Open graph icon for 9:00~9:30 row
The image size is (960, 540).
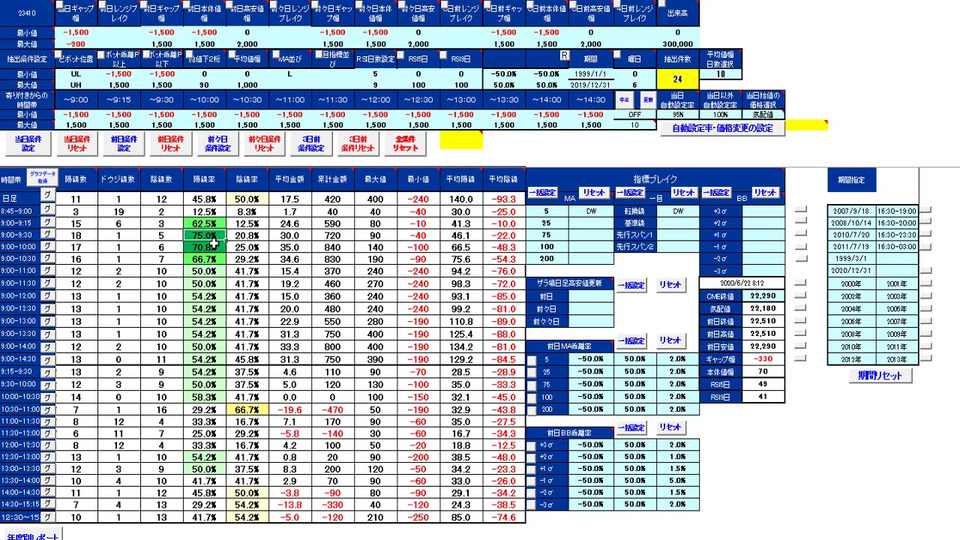point(47,234)
